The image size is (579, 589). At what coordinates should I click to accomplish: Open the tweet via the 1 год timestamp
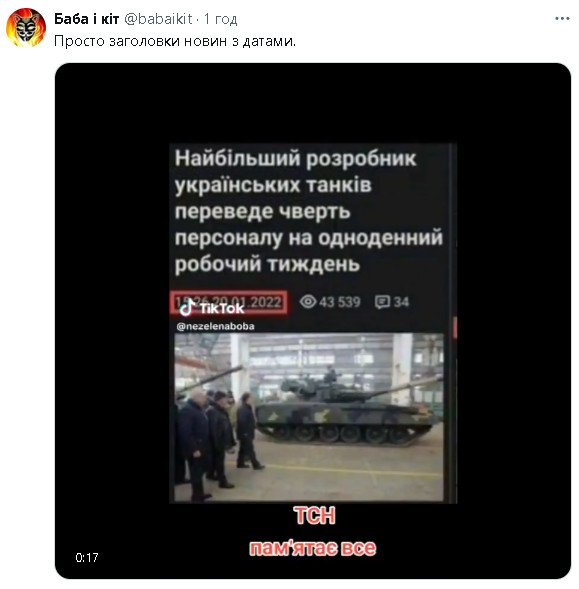click(221, 19)
